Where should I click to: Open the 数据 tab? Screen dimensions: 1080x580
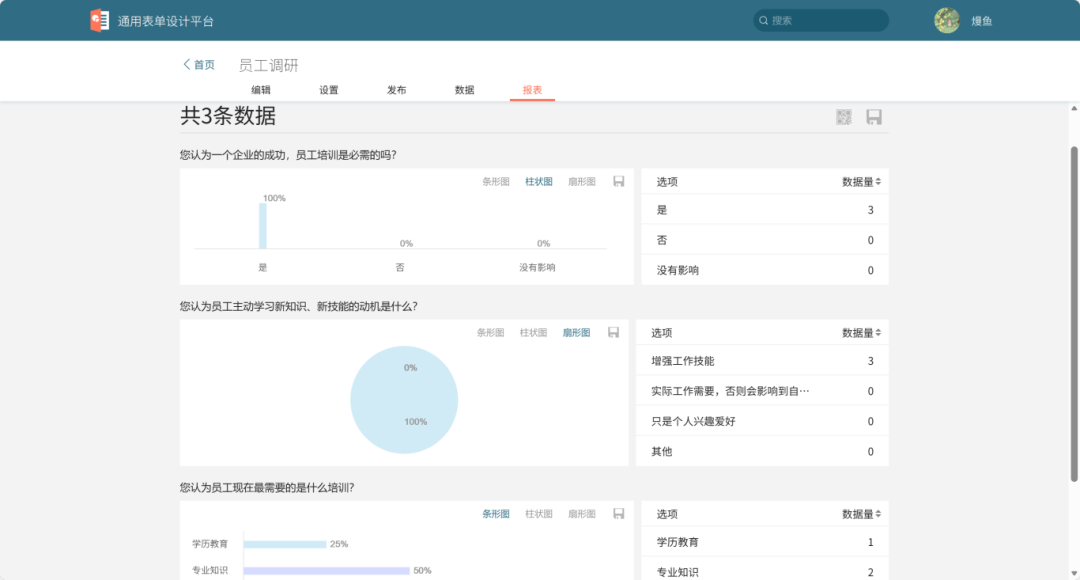464,89
